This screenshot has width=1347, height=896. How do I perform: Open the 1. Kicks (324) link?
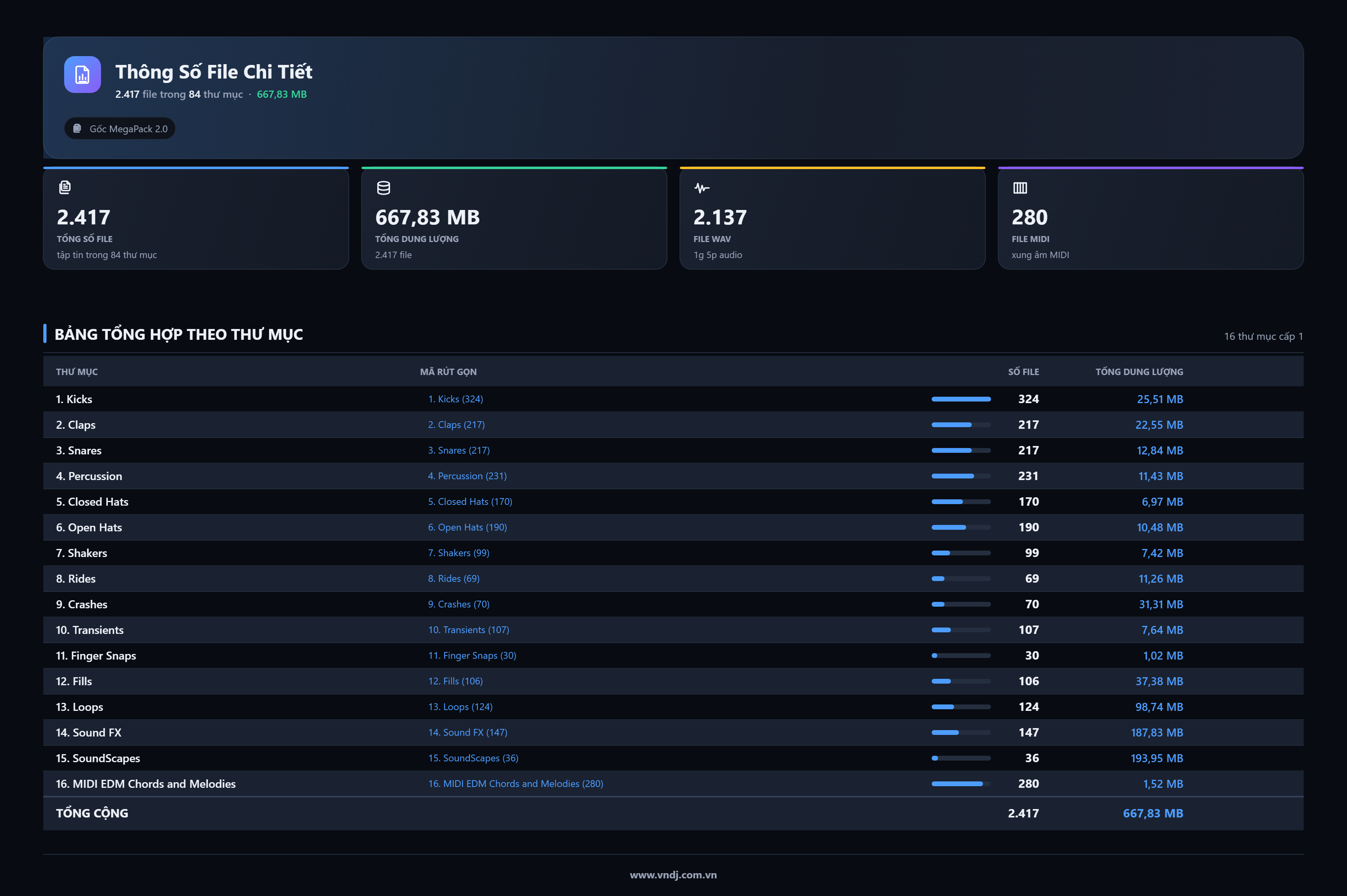coord(456,399)
